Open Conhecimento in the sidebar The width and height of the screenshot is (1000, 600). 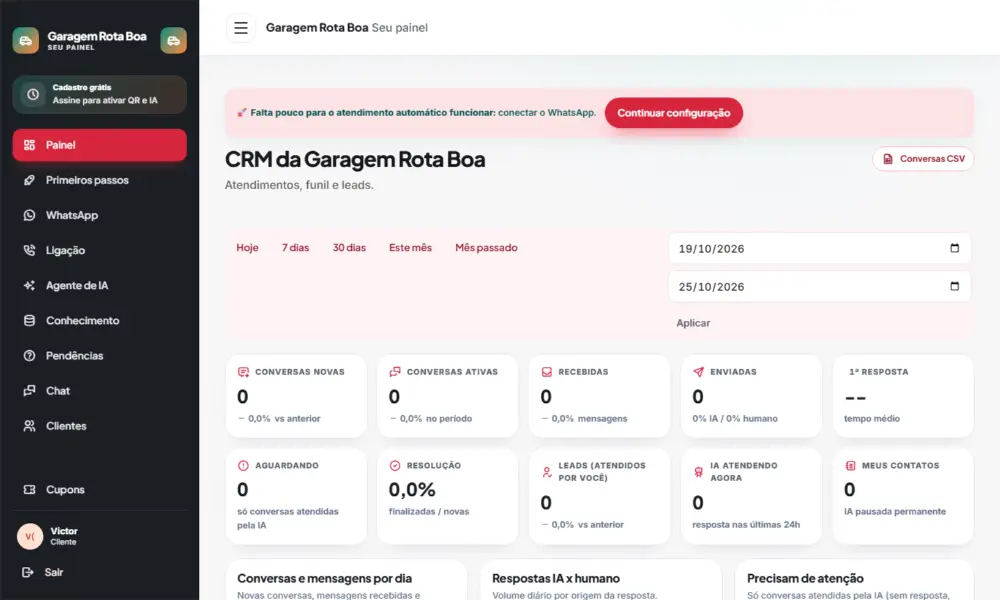pos(99,320)
